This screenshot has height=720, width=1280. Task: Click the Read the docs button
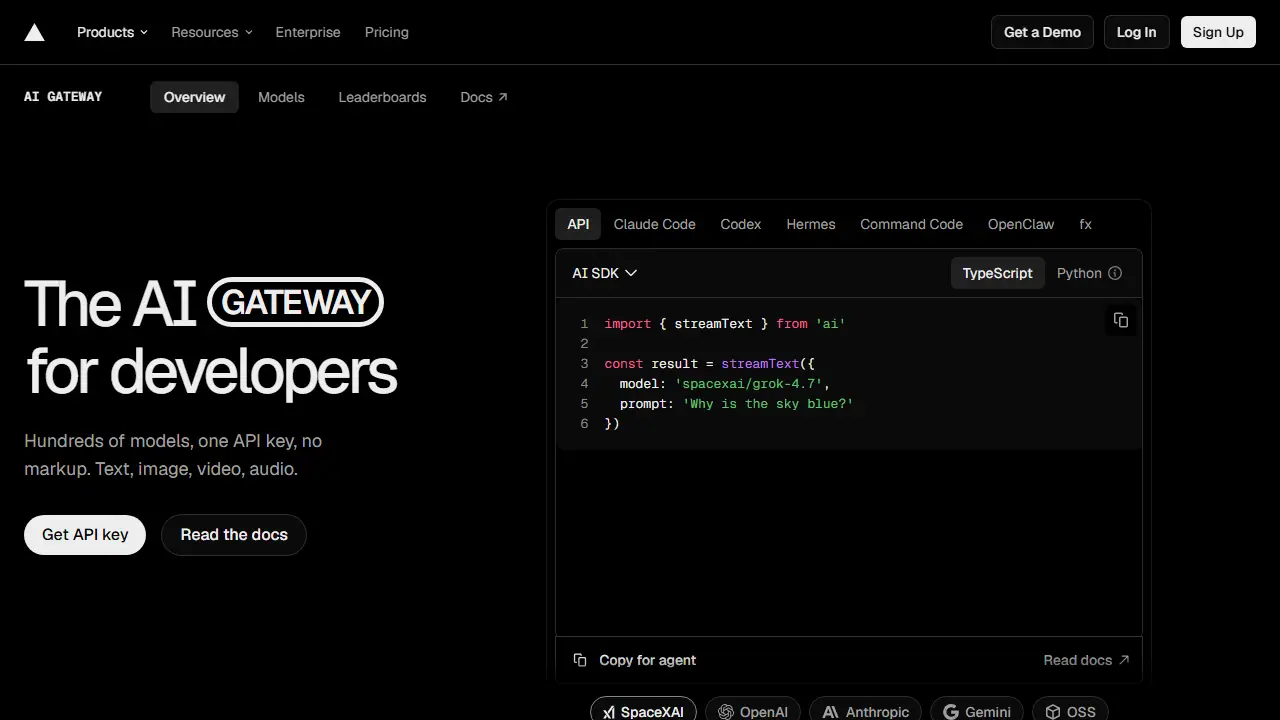(x=234, y=535)
